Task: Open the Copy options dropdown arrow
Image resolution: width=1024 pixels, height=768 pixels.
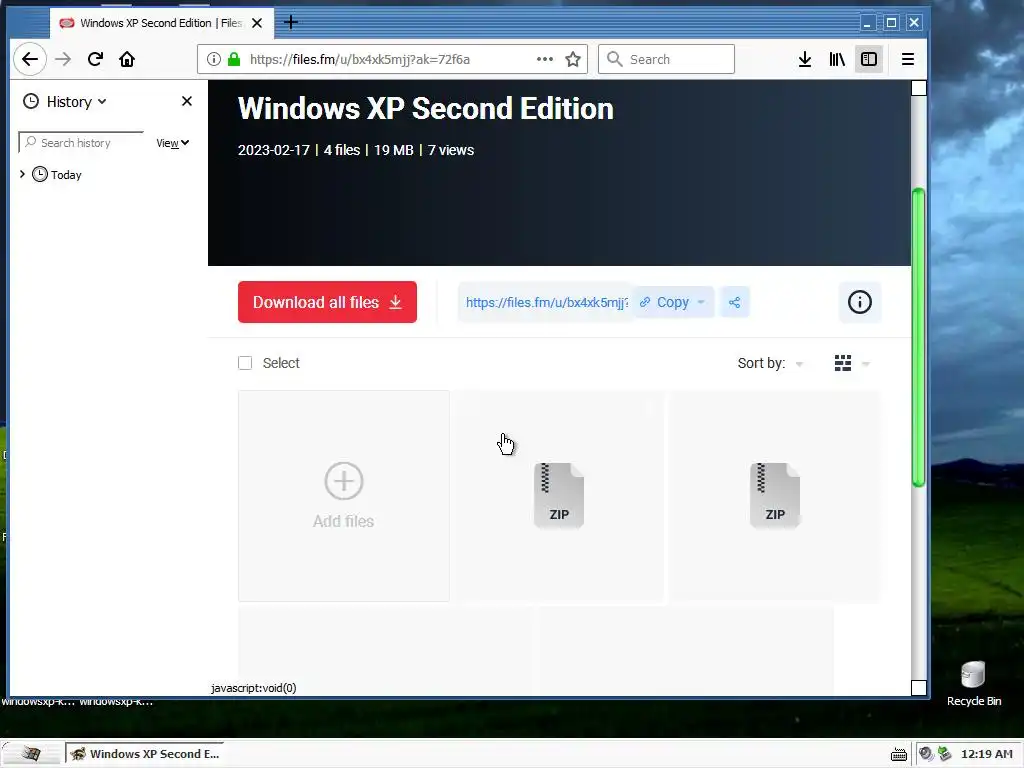Action: pyautogui.click(x=701, y=302)
